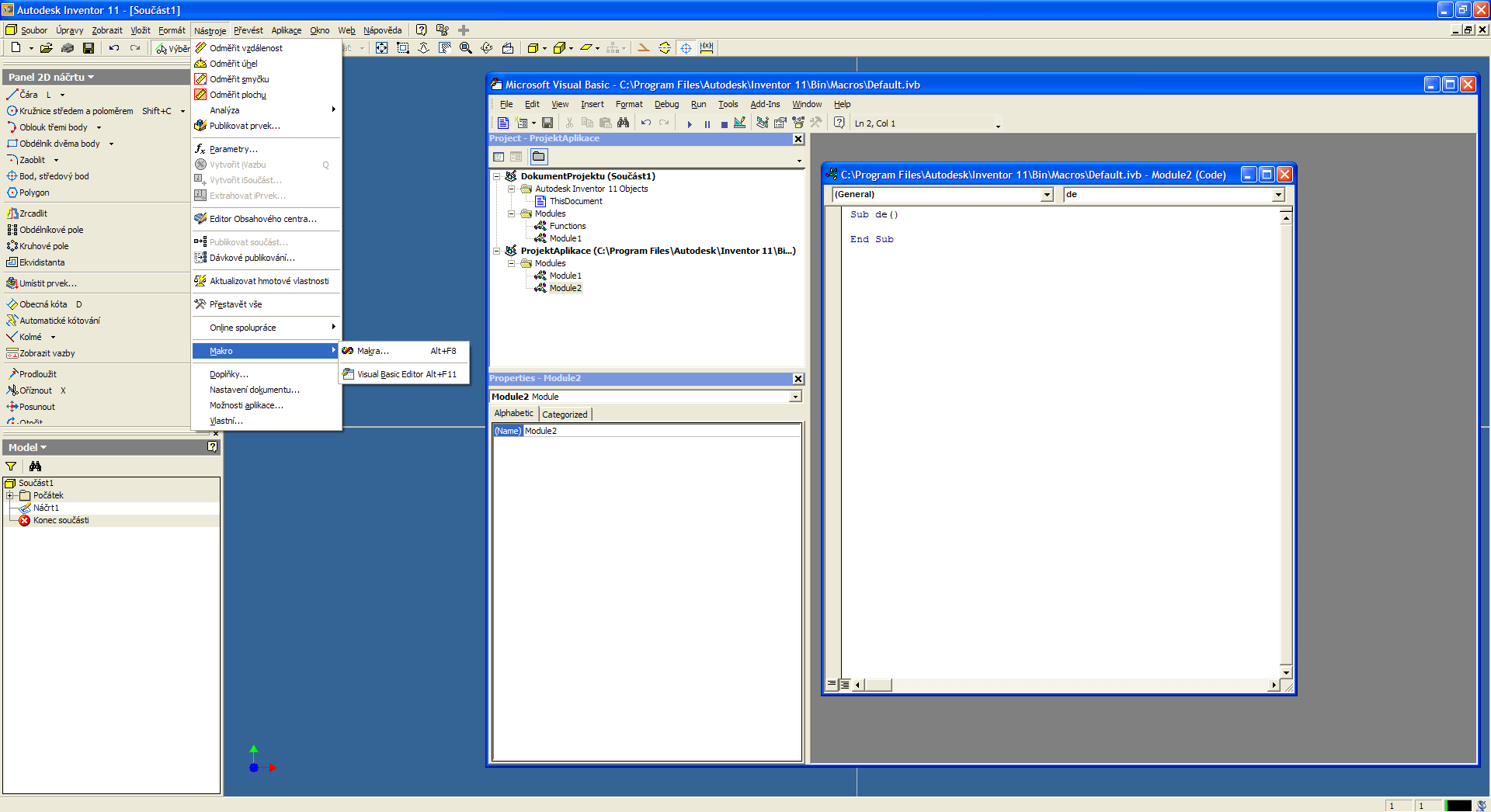
Task: Click the Look At icon in Inventor
Action: (507, 48)
